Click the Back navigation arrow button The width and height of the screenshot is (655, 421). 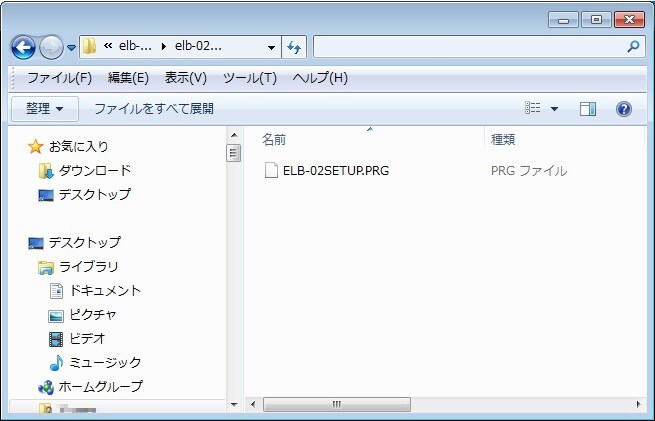tap(23, 46)
